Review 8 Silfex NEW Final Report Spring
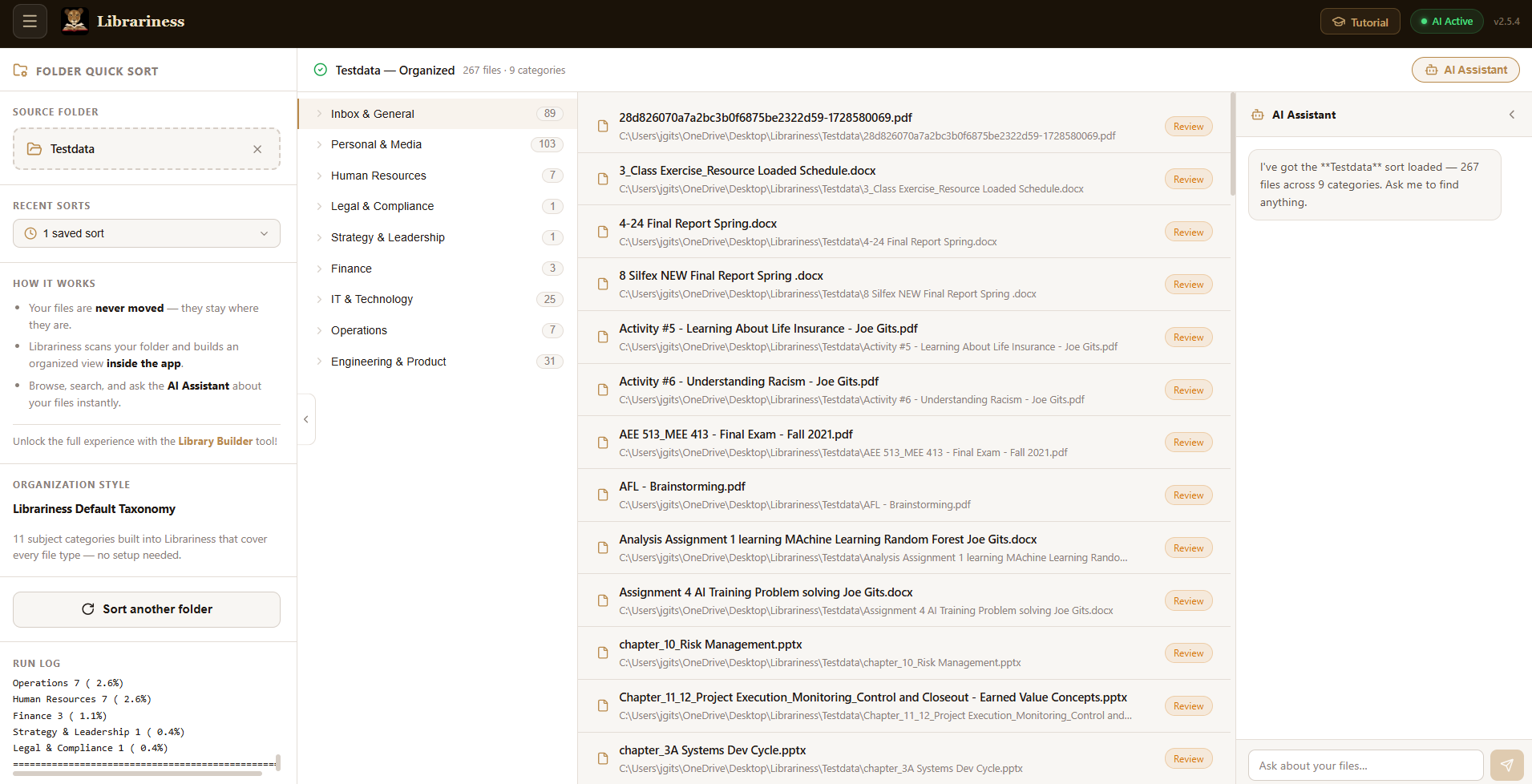 point(1188,285)
